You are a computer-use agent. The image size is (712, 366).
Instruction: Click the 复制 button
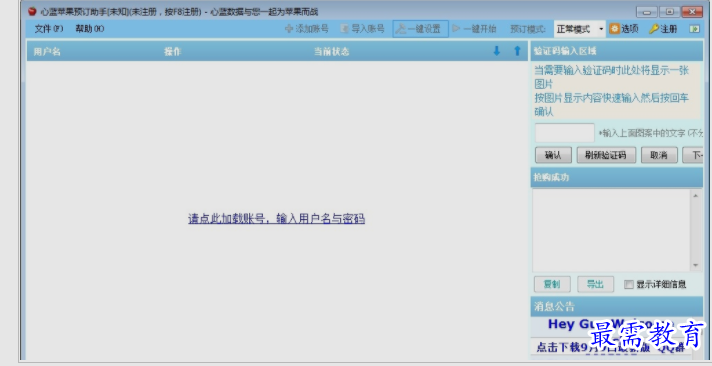click(x=552, y=284)
